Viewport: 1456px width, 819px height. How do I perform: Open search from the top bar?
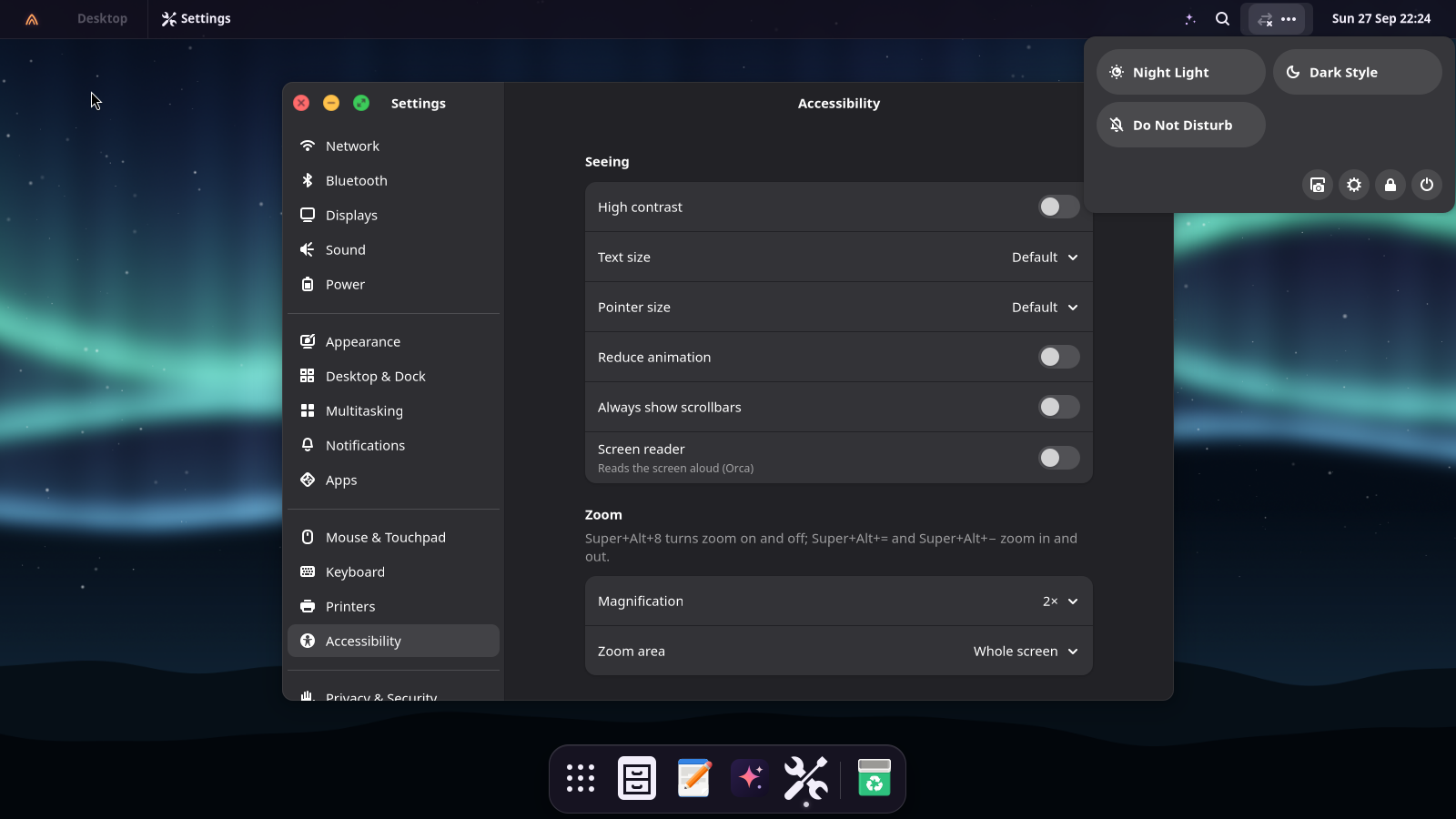click(1222, 18)
